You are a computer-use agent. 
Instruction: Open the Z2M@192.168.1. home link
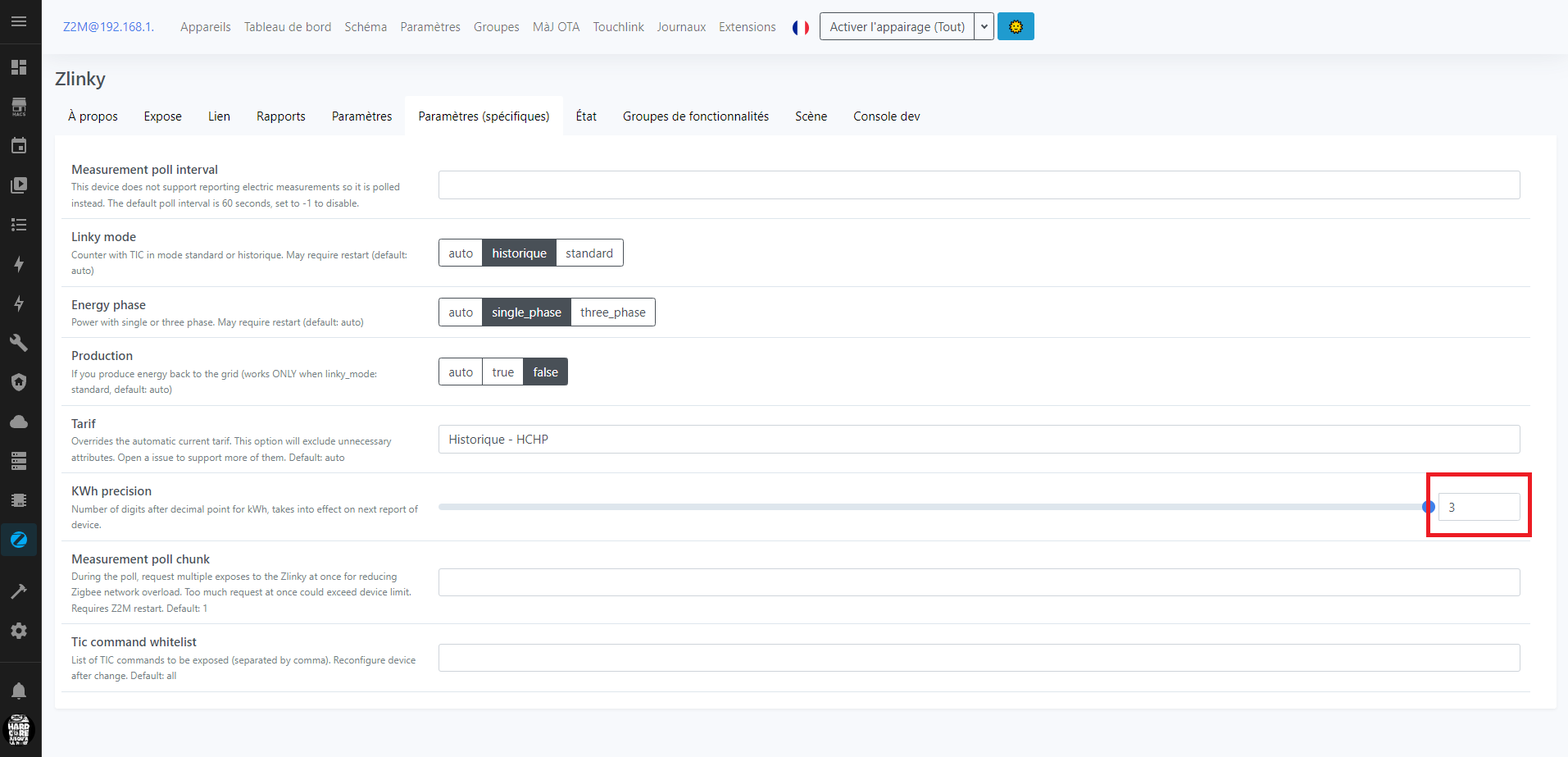(108, 27)
